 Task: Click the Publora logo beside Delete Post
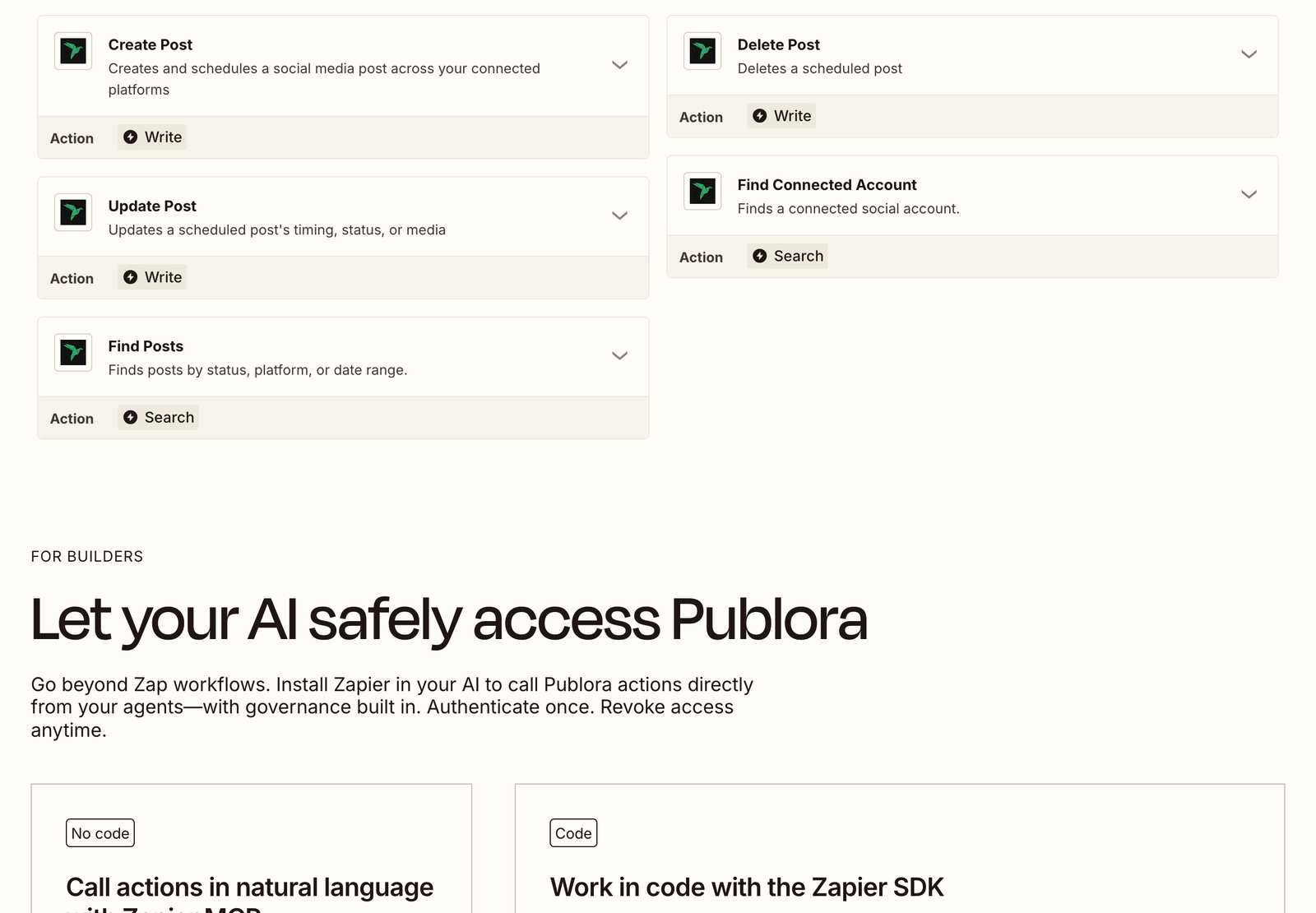tap(702, 51)
